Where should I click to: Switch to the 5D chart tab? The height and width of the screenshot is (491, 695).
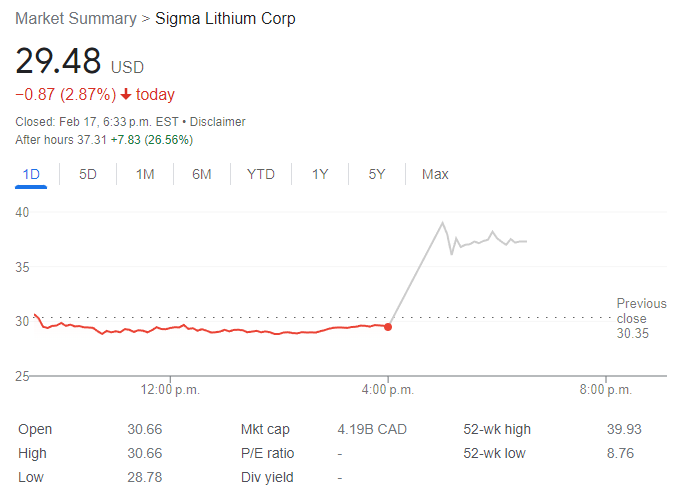pyautogui.click(x=88, y=174)
